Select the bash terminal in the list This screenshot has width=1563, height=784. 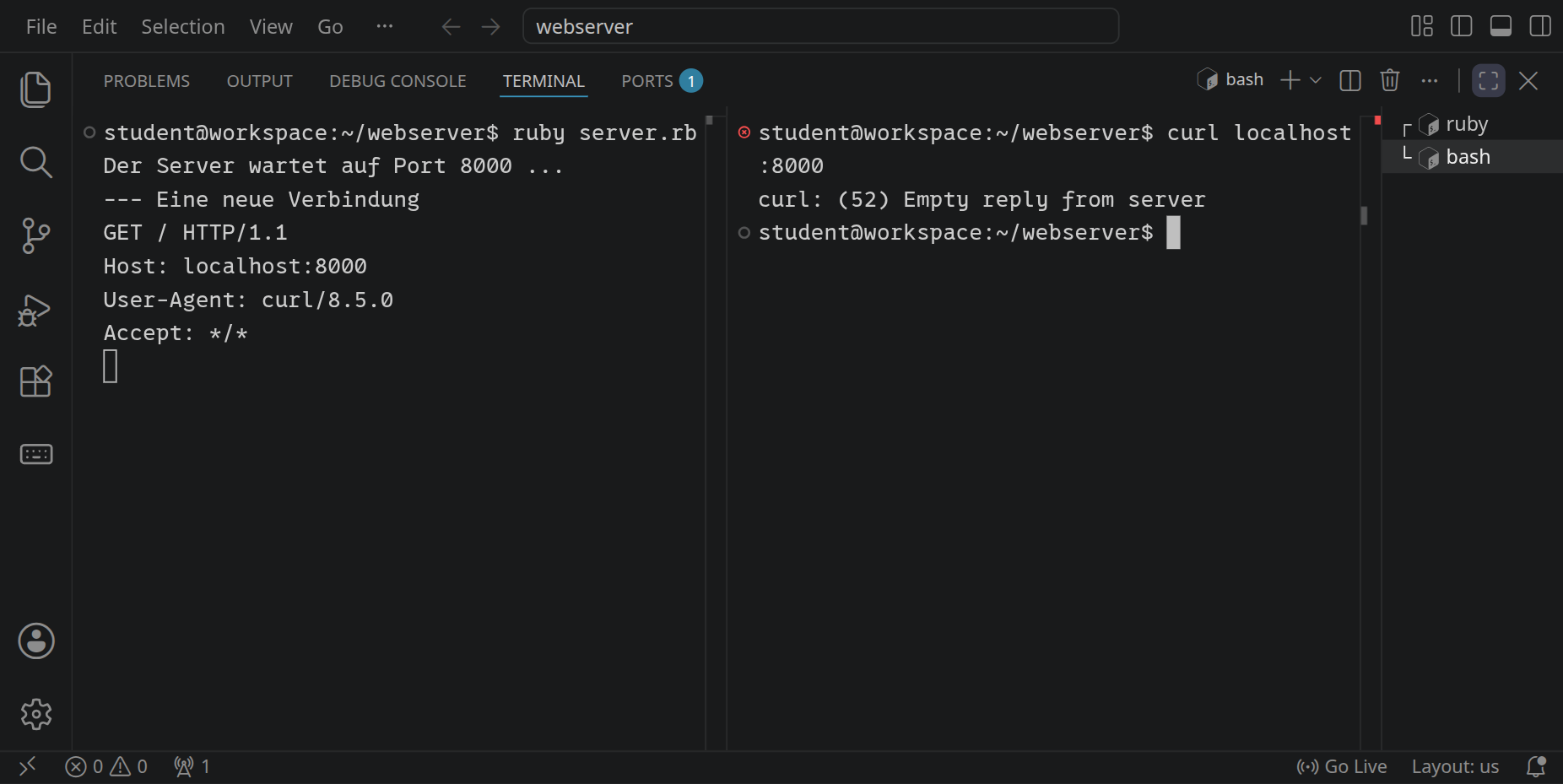[1472, 157]
